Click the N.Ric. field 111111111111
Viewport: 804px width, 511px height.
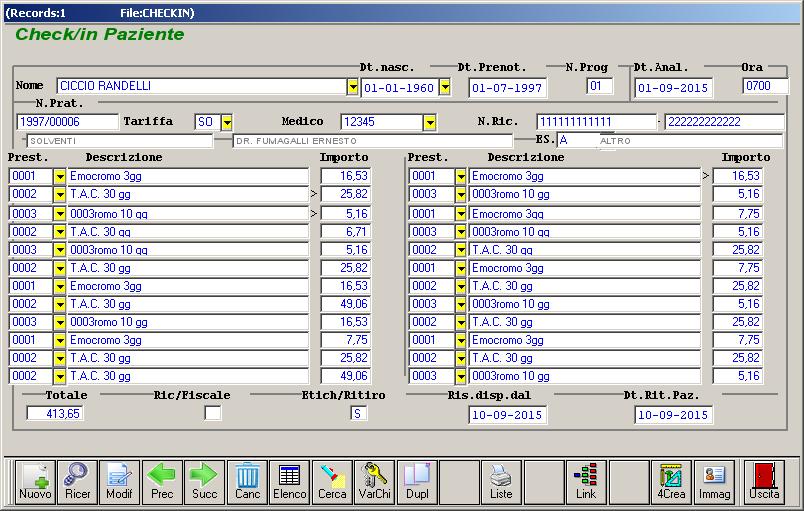596,121
